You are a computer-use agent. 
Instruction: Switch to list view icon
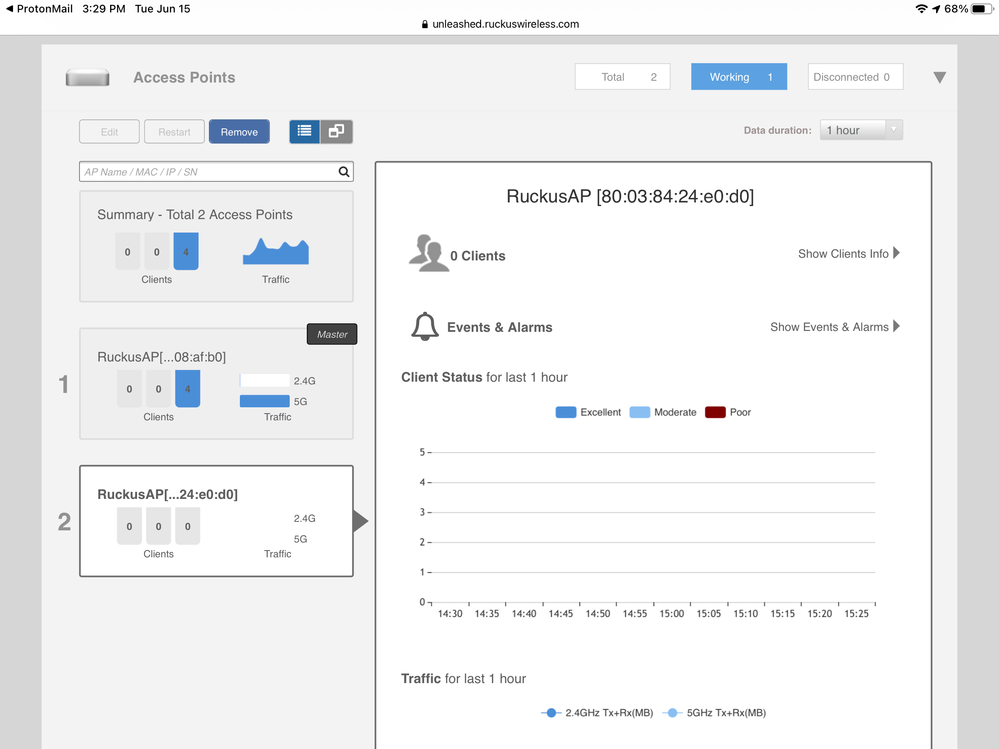point(305,131)
